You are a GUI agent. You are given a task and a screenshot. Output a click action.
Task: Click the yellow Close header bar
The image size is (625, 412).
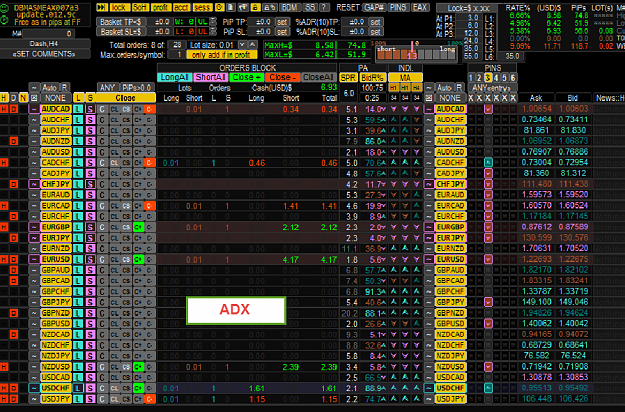tap(126, 98)
